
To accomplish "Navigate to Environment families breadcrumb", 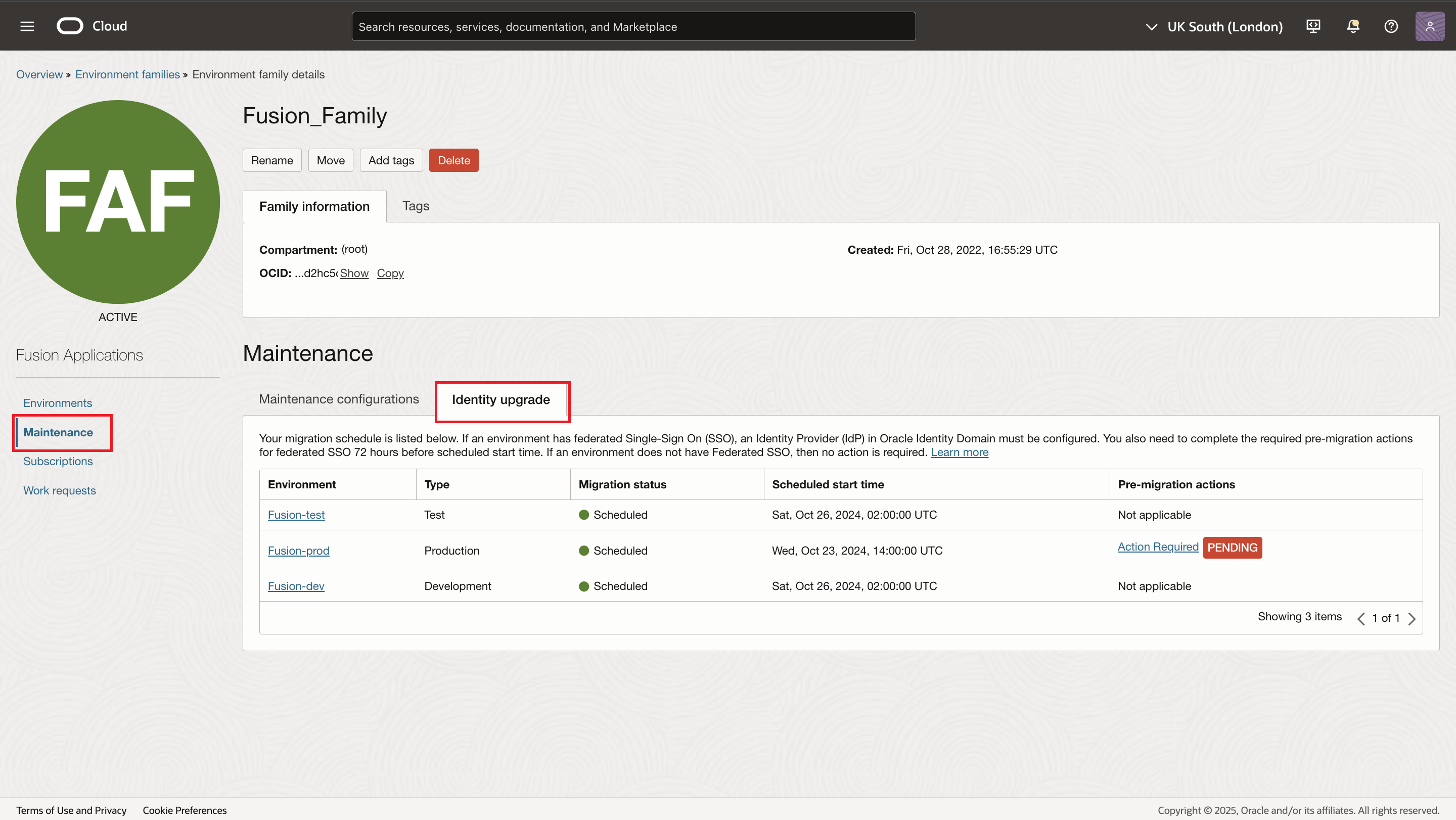I will (127, 75).
